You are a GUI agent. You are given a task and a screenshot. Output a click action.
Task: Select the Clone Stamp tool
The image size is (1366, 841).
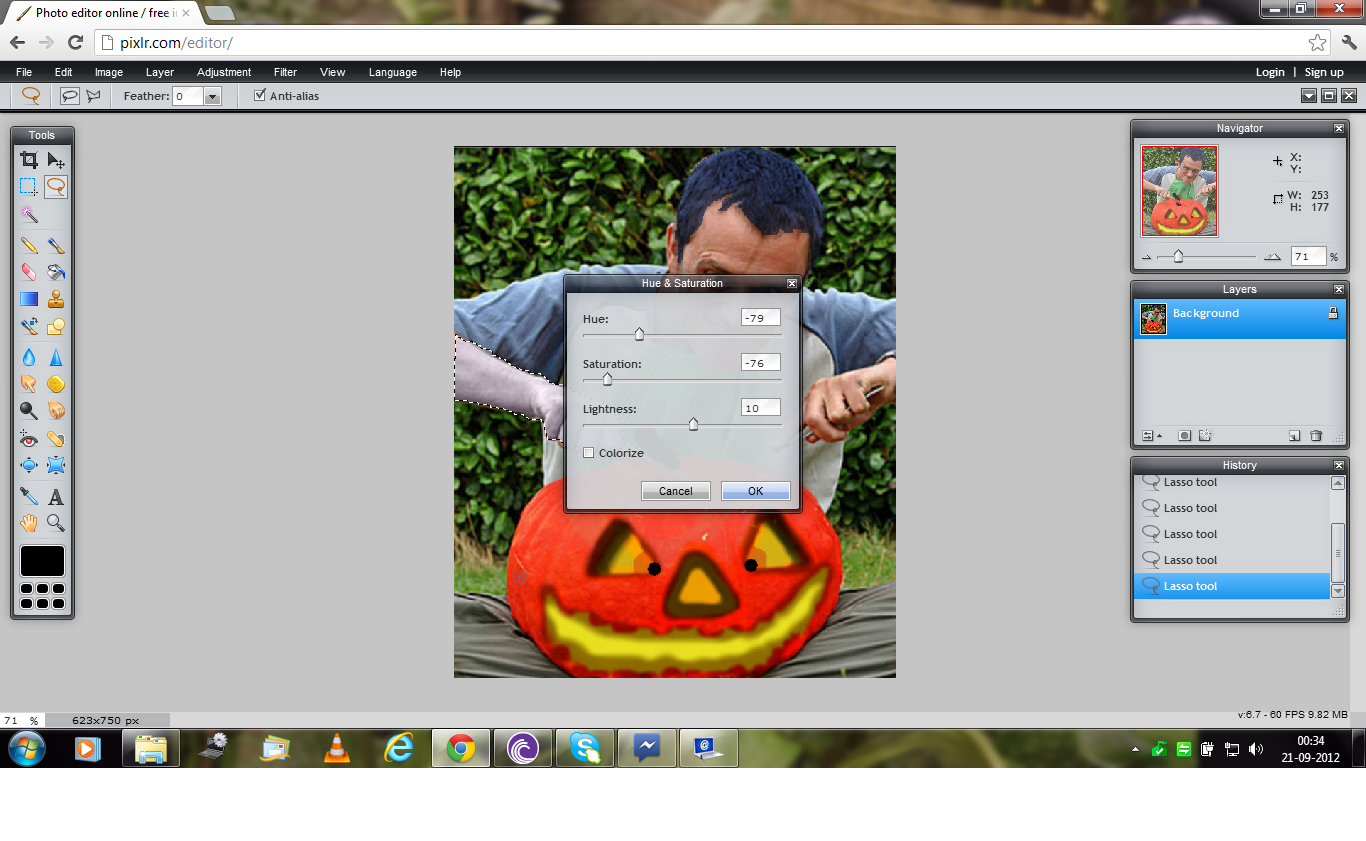tap(56, 299)
